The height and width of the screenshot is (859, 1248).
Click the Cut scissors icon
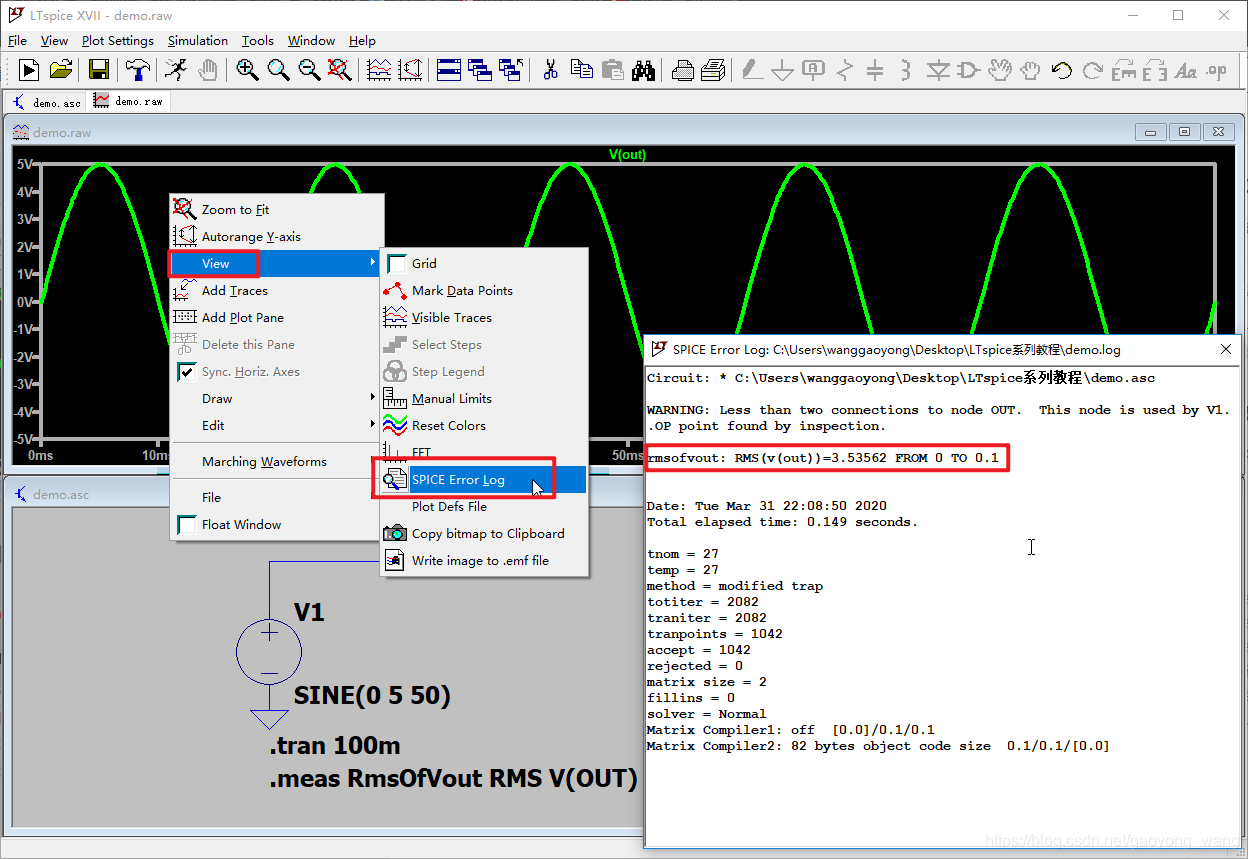click(550, 70)
